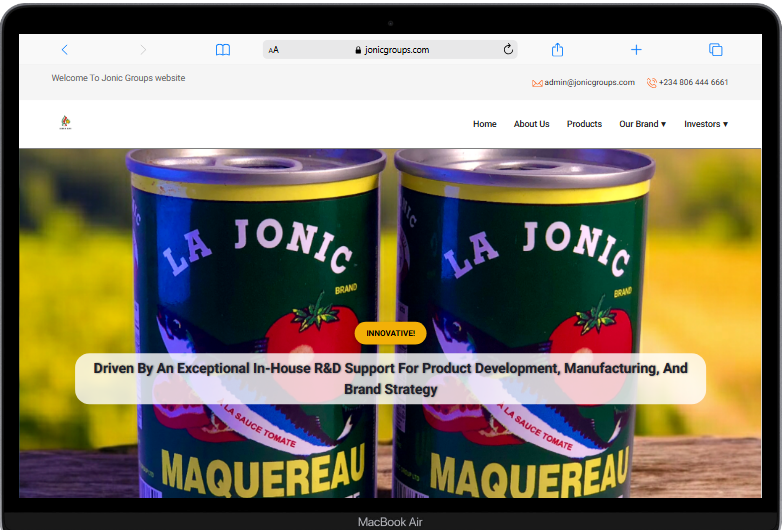Click the Jonic Groups logo
This screenshot has height=530, width=783.
(65, 122)
